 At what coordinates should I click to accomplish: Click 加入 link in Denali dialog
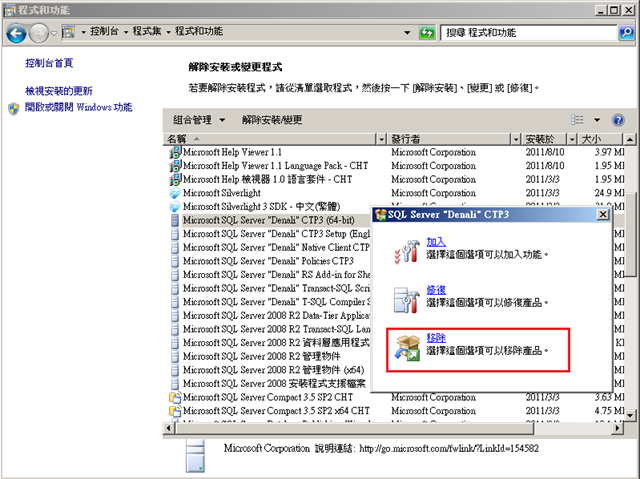(x=436, y=242)
